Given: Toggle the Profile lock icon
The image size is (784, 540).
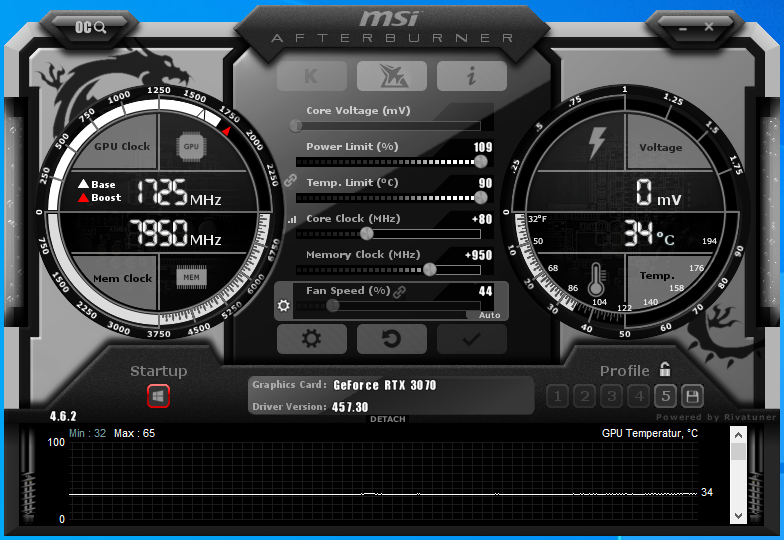Looking at the screenshot, I should coord(664,369).
